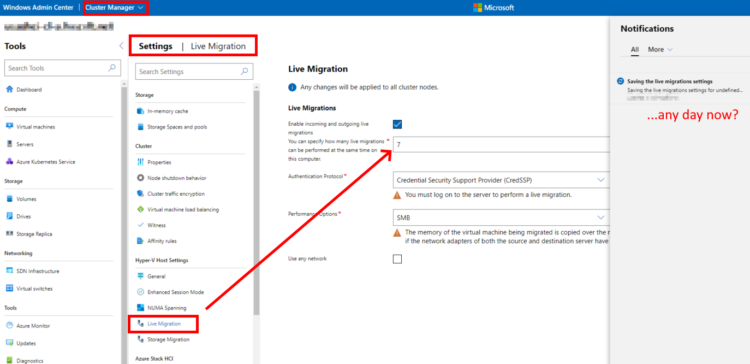Click the In-memory cache icon
The image size is (750, 364).
tap(140, 111)
